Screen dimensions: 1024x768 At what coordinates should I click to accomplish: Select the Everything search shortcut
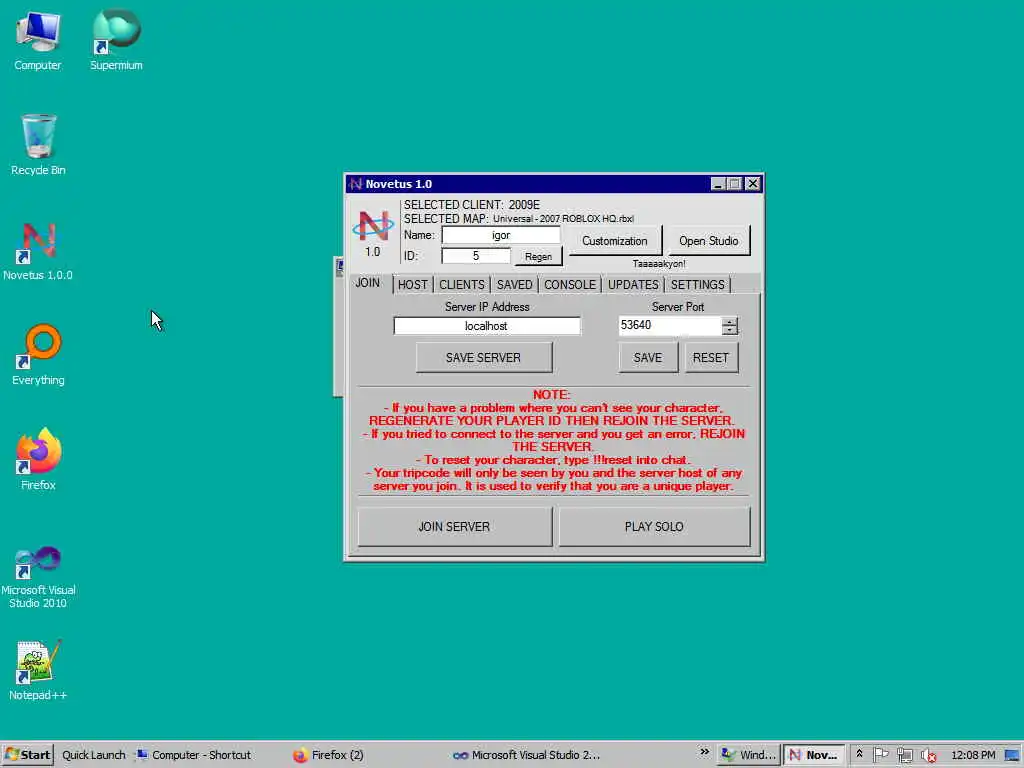point(38,355)
